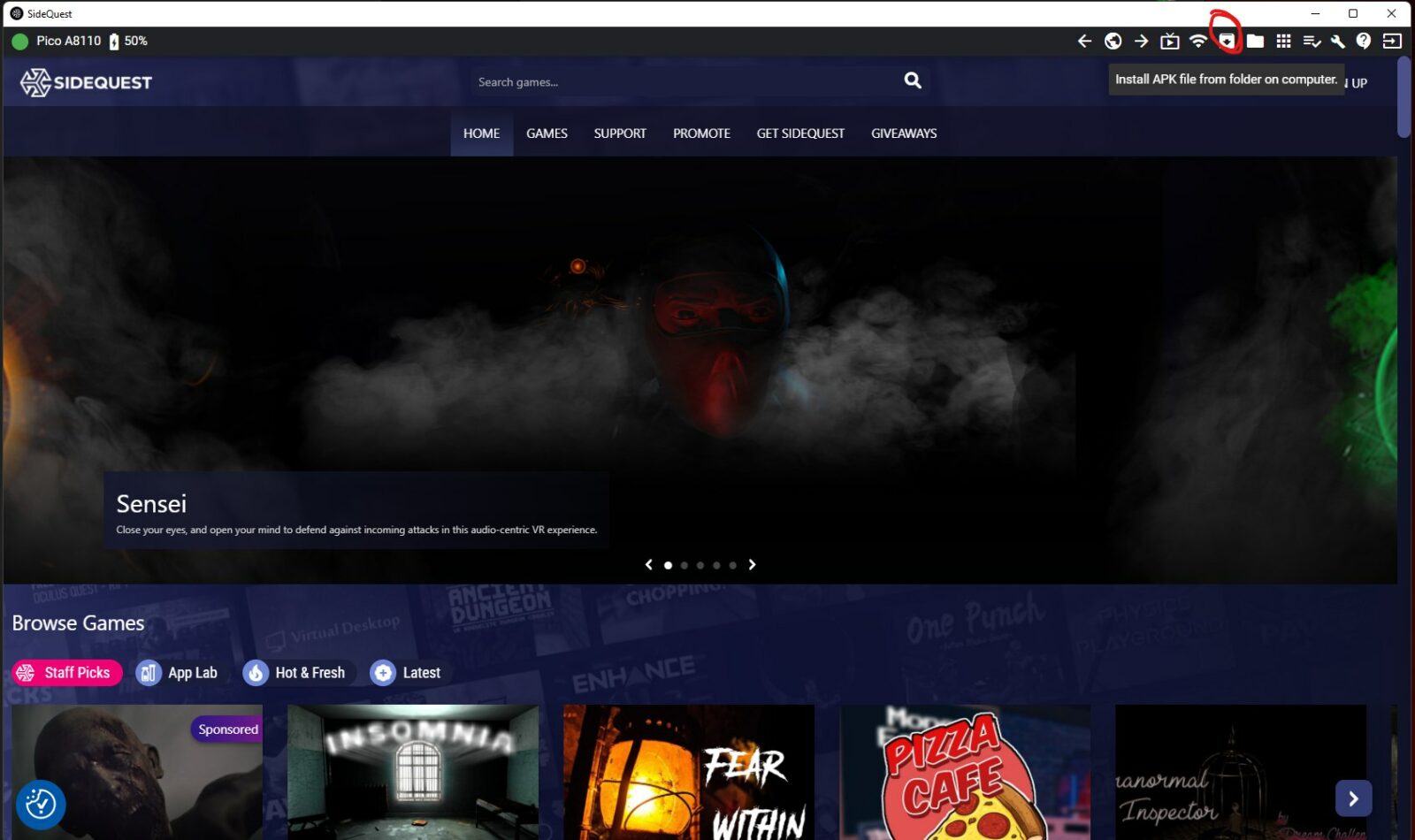Screen dimensions: 1415x840
Task: Open the wireless connection Wi-Fi icon
Action: [1197, 41]
